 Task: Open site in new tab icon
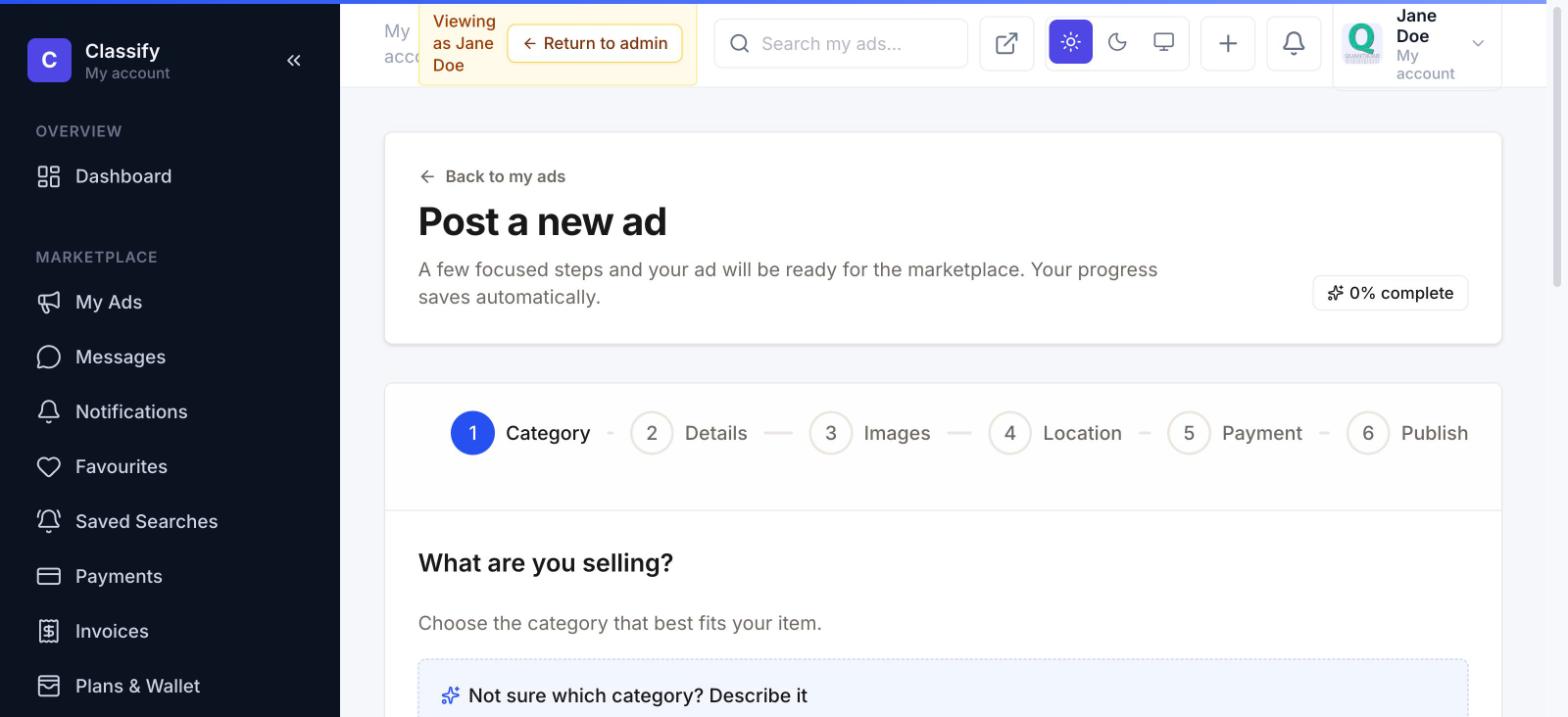[1007, 43]
